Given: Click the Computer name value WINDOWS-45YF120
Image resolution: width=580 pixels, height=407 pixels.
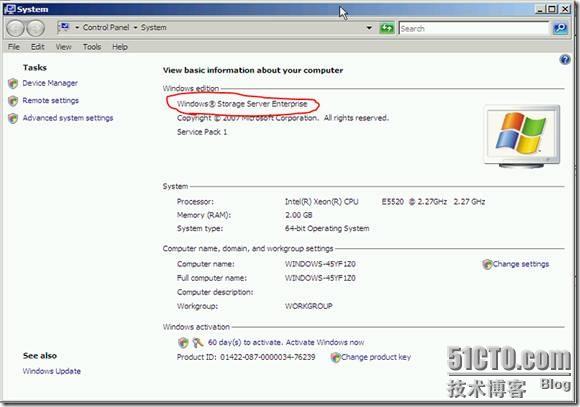Looking at the screenshot, I should [x=320, y=264].
